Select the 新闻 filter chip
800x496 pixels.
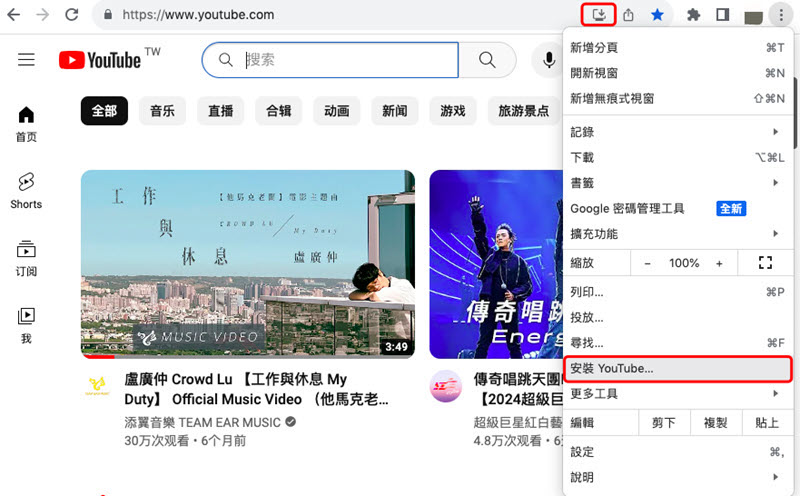tap(395, 111)
